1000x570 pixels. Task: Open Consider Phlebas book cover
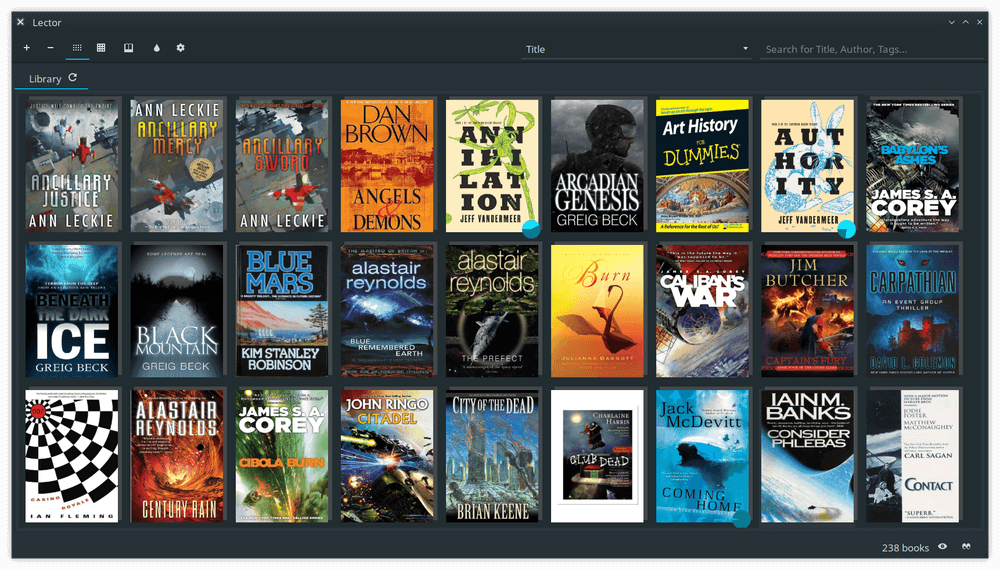click(x=807, y=457)
